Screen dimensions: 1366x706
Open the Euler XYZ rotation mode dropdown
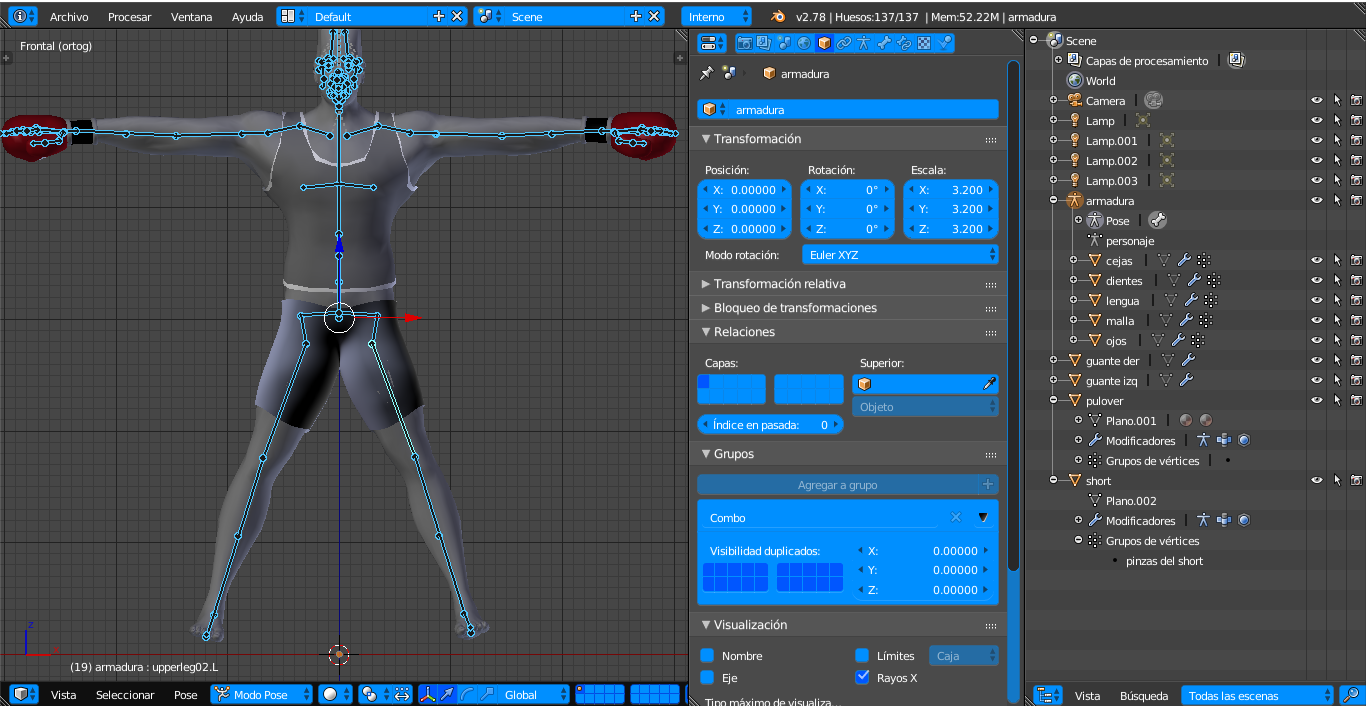coord(900,255)
